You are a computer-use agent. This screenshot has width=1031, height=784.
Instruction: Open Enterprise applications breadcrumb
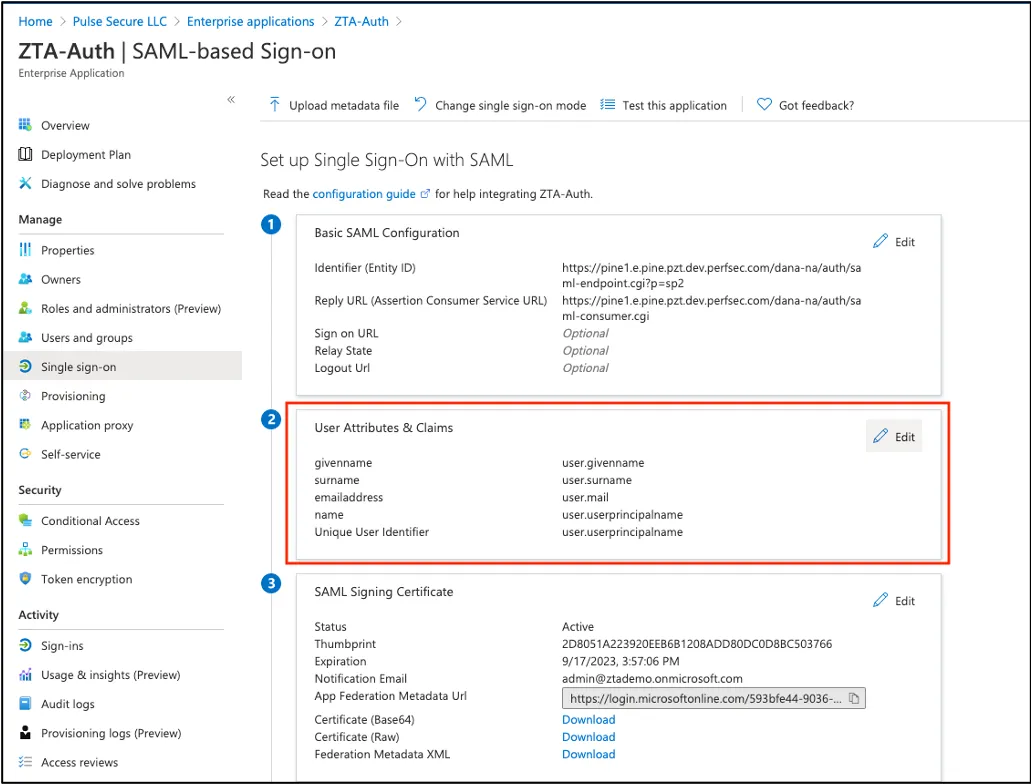(251, 21)
